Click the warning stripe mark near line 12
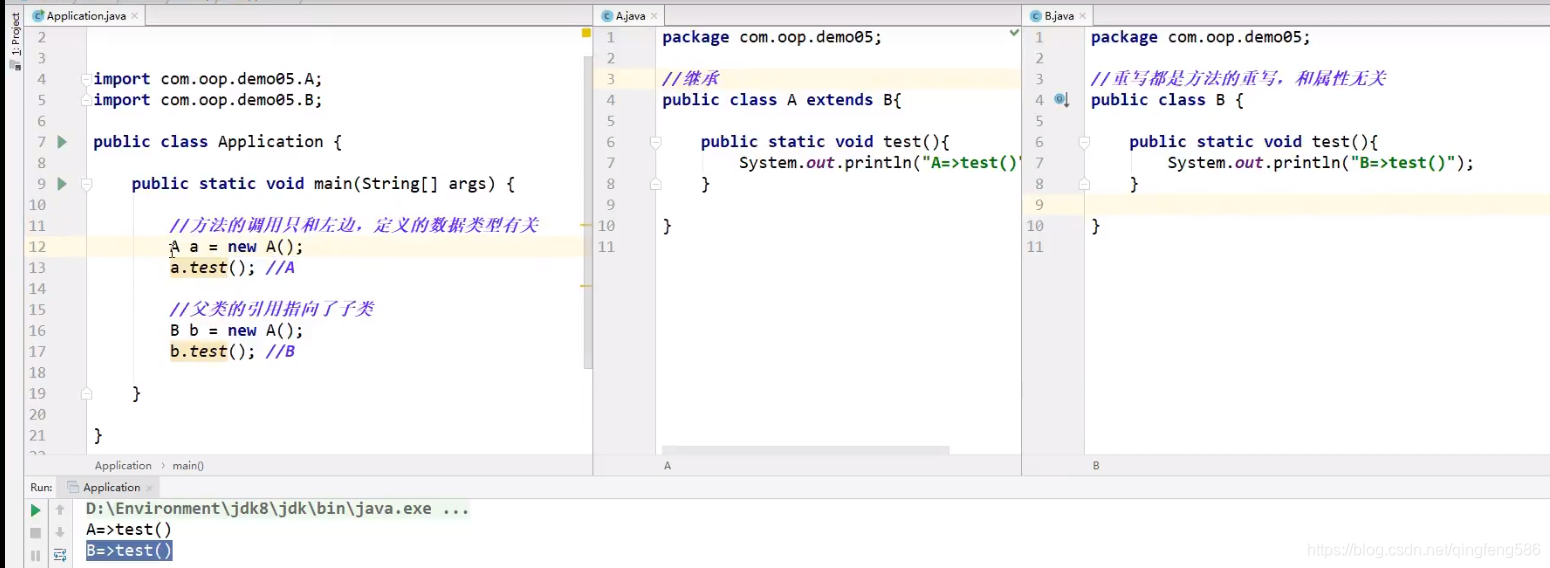This screenshot has height=568, width=1550. point(586,227)
